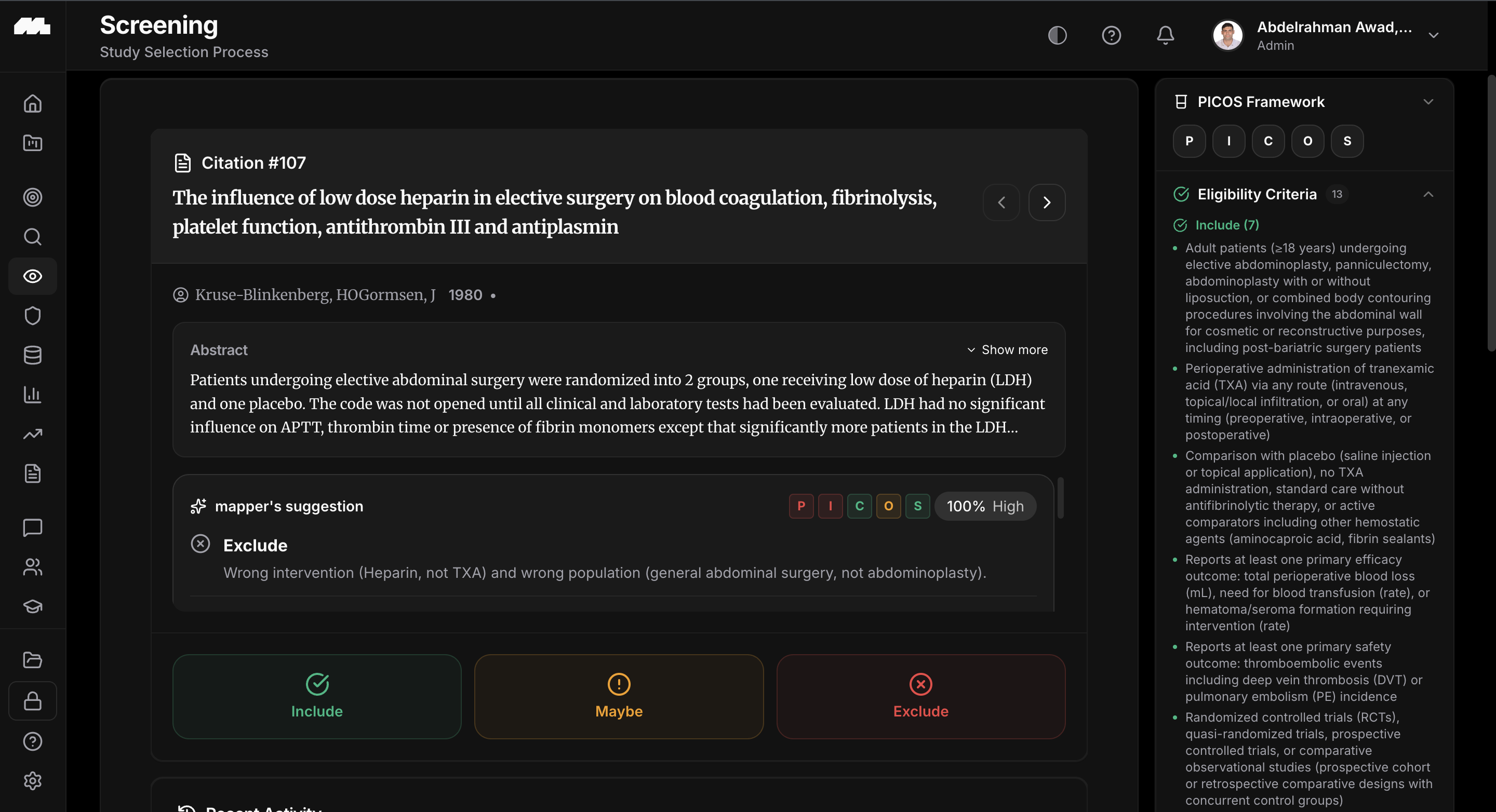Viewport: 1496px width, 812px height.
Task: Collapse the PICOS Framework panel
Action: [x=1428, y=102]
